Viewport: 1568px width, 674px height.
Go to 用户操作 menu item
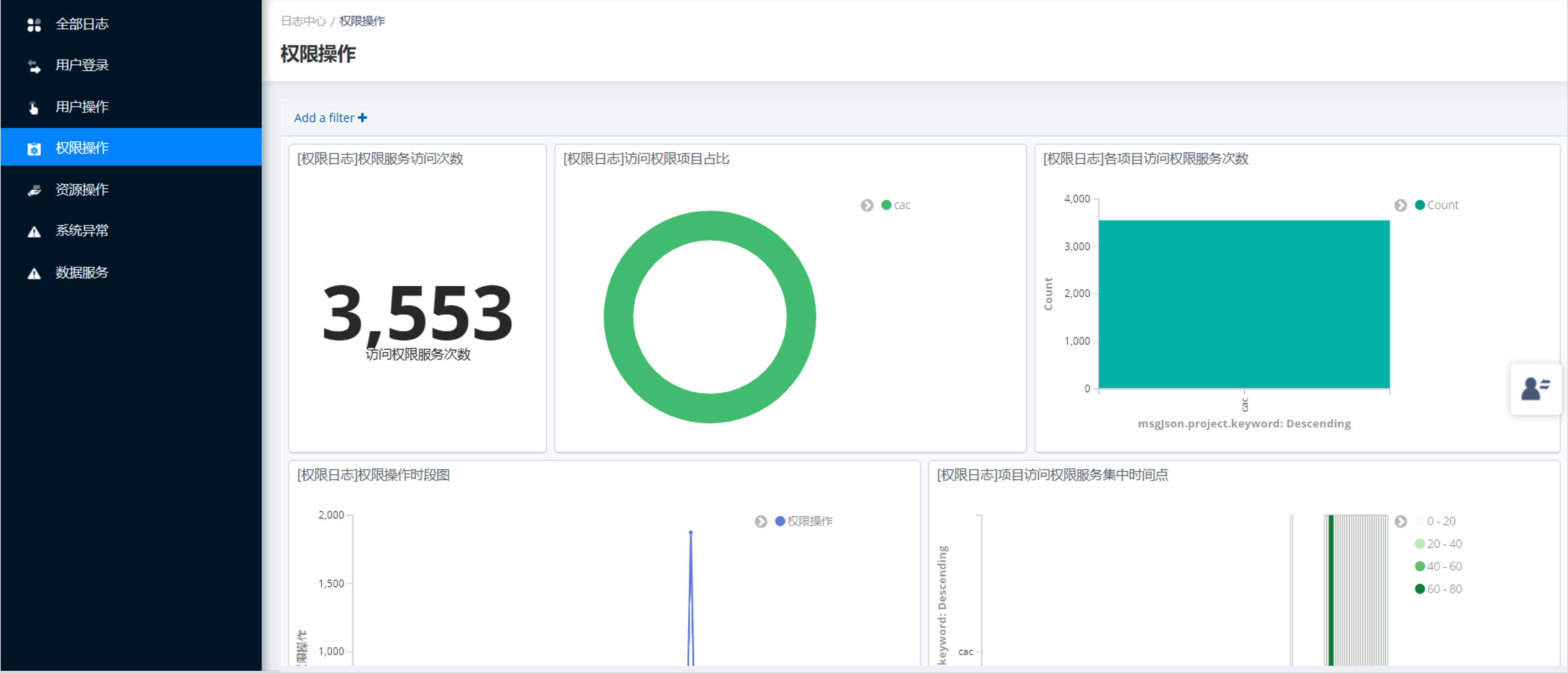[131, 106]
